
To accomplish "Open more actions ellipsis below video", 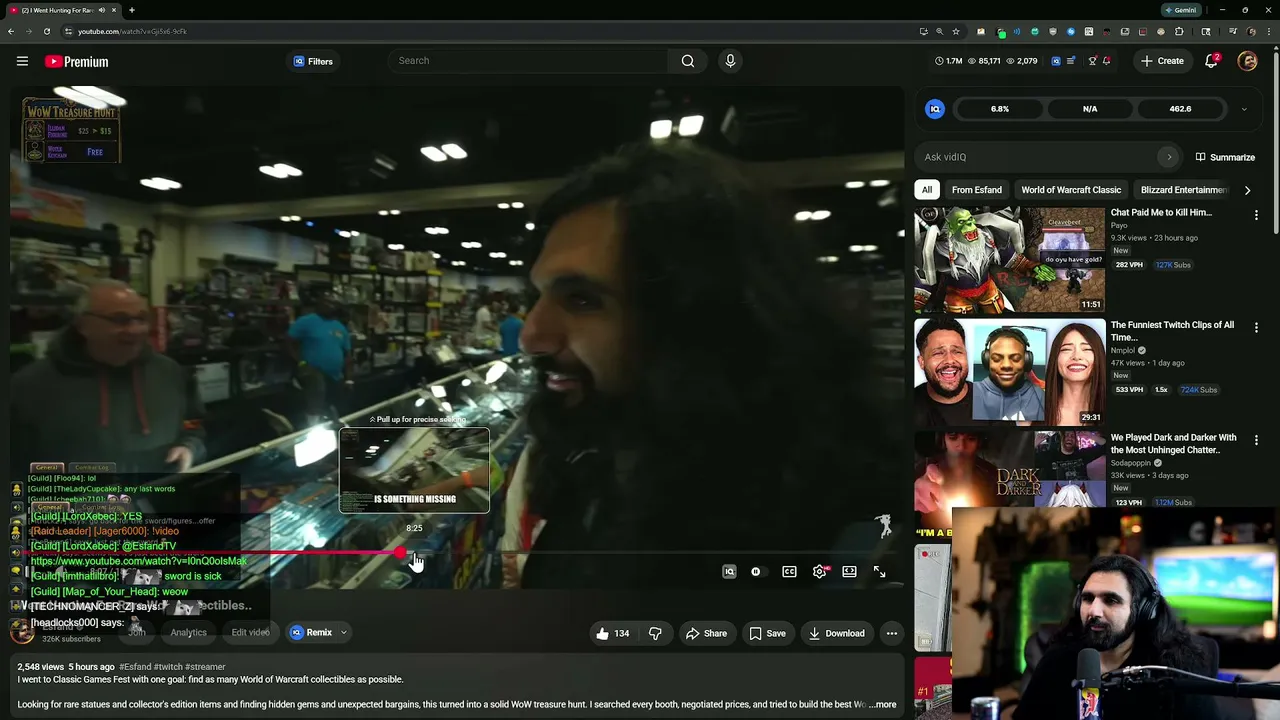I will 892,633.
